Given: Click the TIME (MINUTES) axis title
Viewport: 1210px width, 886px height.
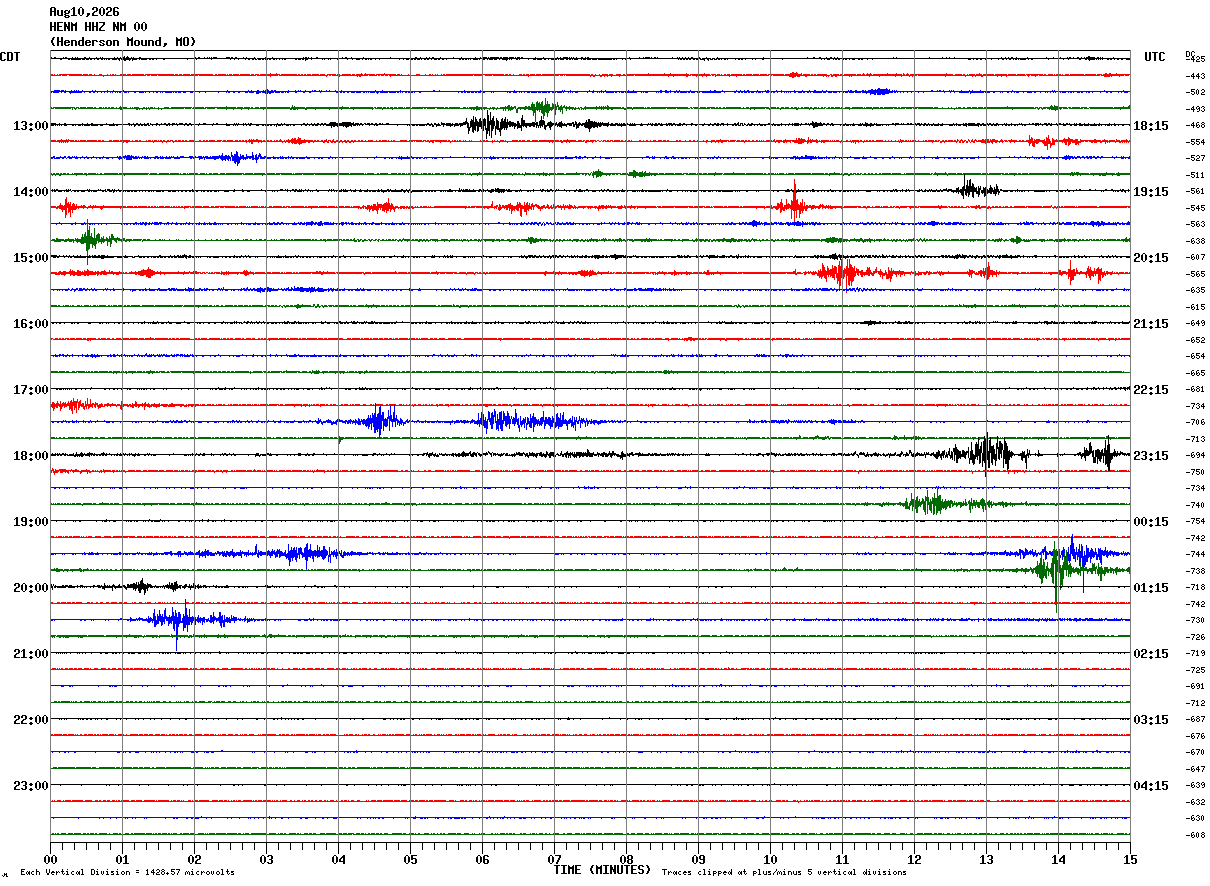Looking at the screenshot, I should point(602,870).
